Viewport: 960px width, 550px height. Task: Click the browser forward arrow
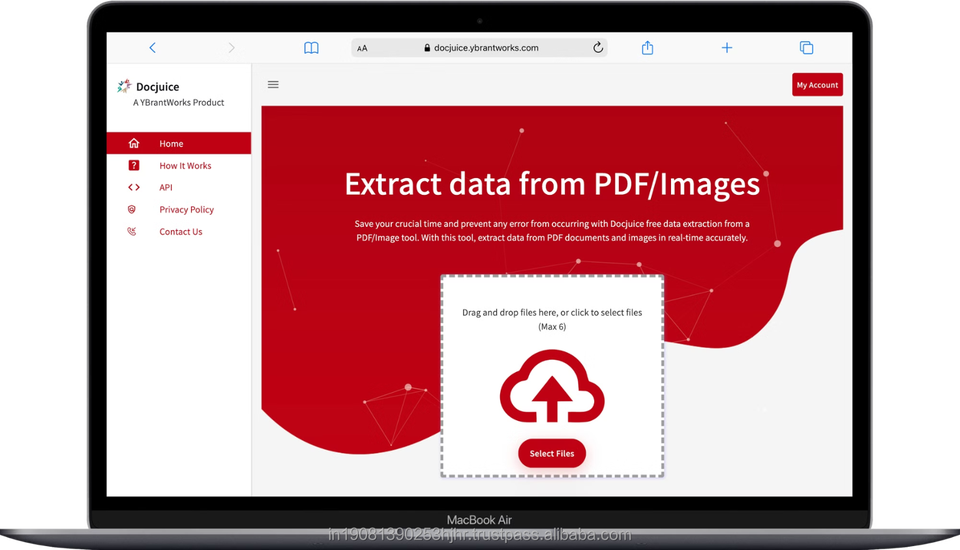(x=231, y=48)
